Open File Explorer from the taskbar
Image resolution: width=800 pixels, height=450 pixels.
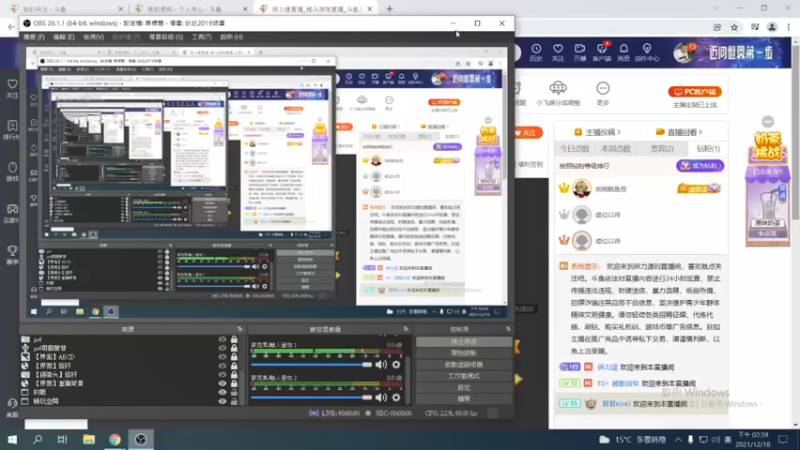pyautogui.click(x=89, y=439)
